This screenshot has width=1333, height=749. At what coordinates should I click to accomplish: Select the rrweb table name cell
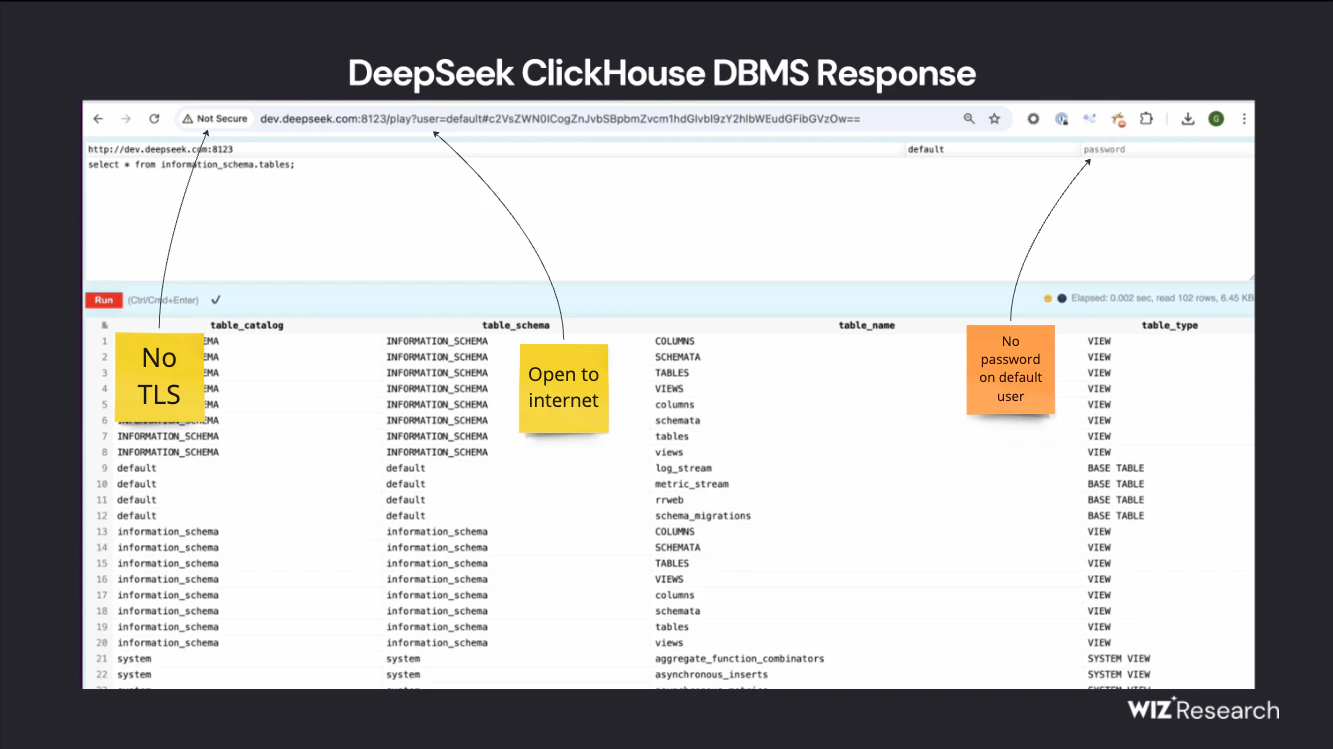pyautogui.click(x=669, y=500)
